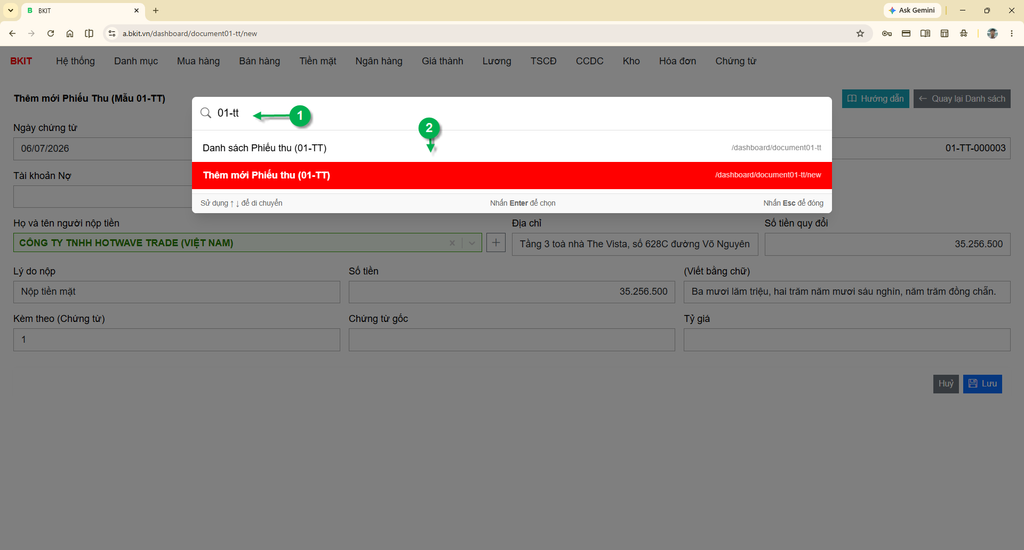The width and height of the screenshot is (1024, 550).
Task: Click into the 01-tt search field
Action: coord(512,113)
